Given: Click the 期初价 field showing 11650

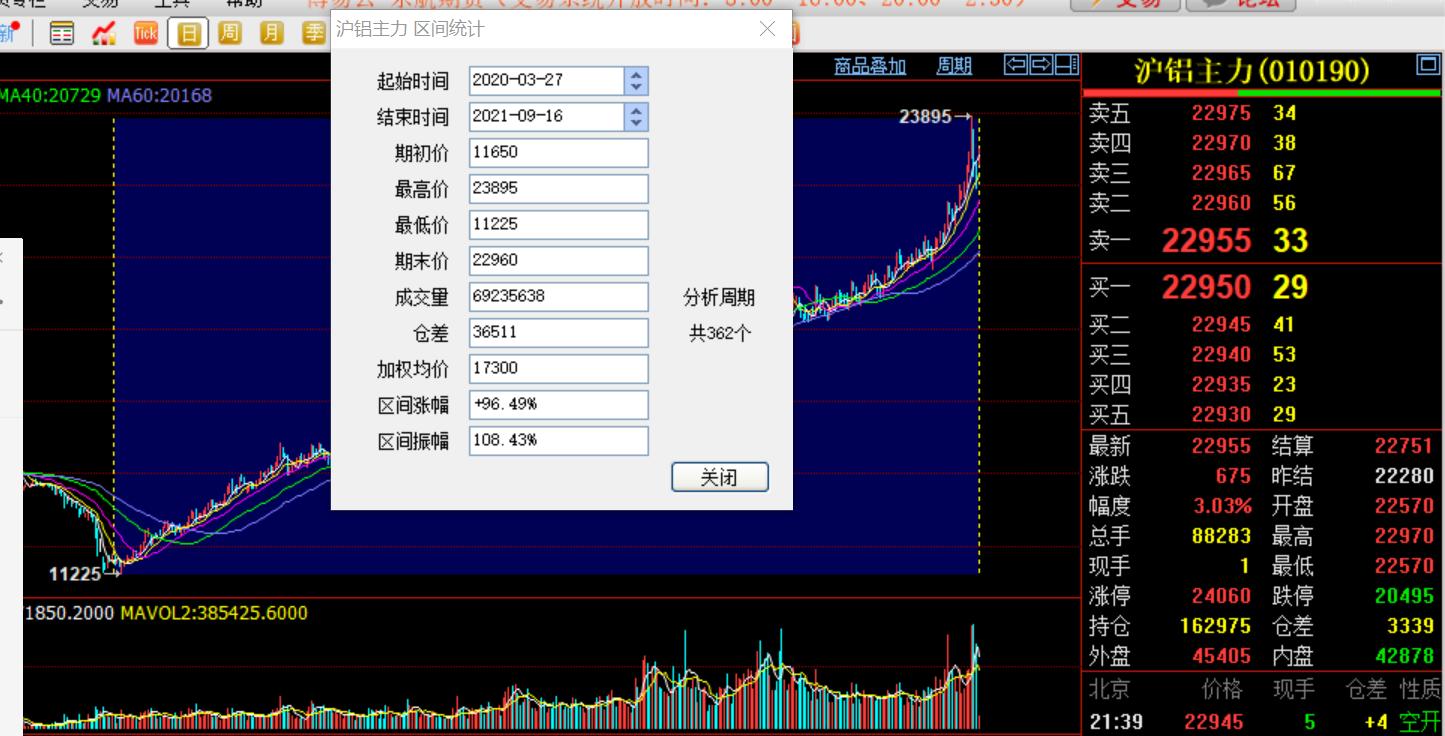Looking at the screenshot, I should pos(558,153).
